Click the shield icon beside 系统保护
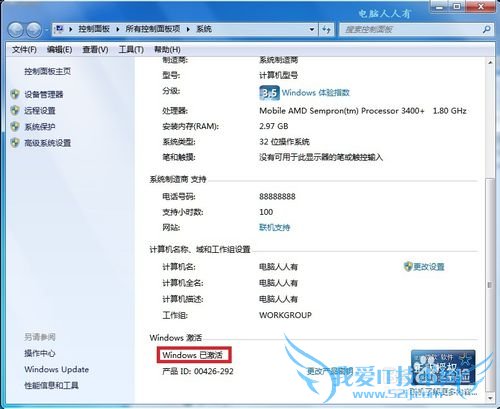Image resolution: width=500 pixels, height=409 pixels. click(x=15, y=127)
